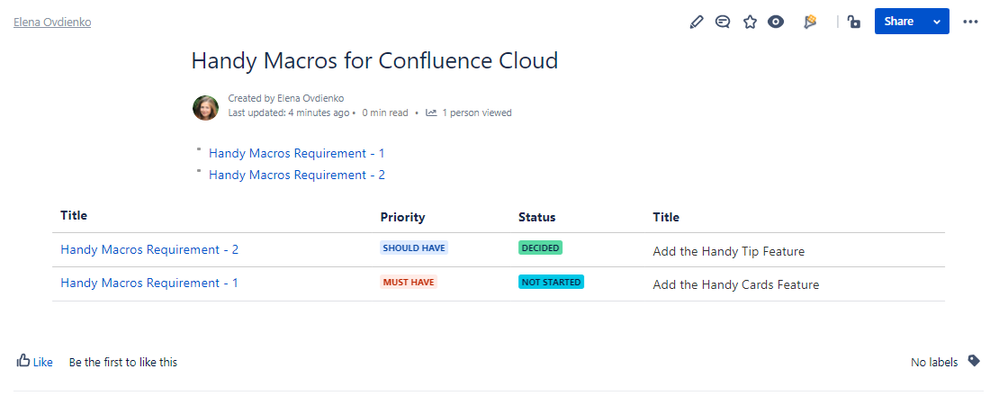Click the NOT STARTED status badge

click(551, 281)
